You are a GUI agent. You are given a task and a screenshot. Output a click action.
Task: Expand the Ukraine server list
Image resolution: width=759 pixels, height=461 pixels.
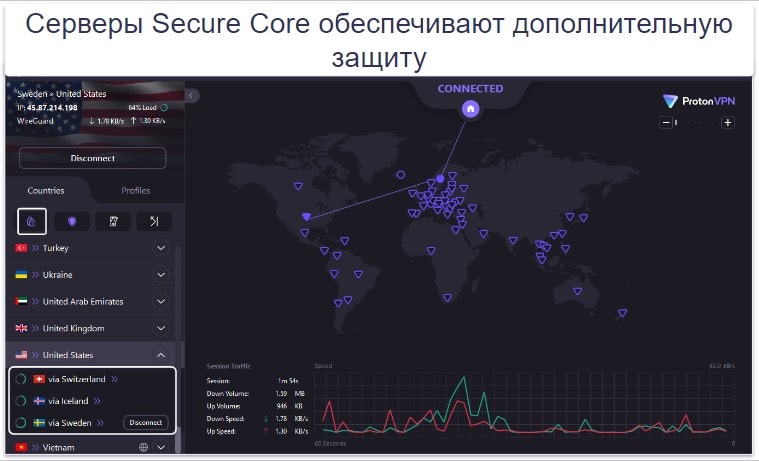[161, 275]
